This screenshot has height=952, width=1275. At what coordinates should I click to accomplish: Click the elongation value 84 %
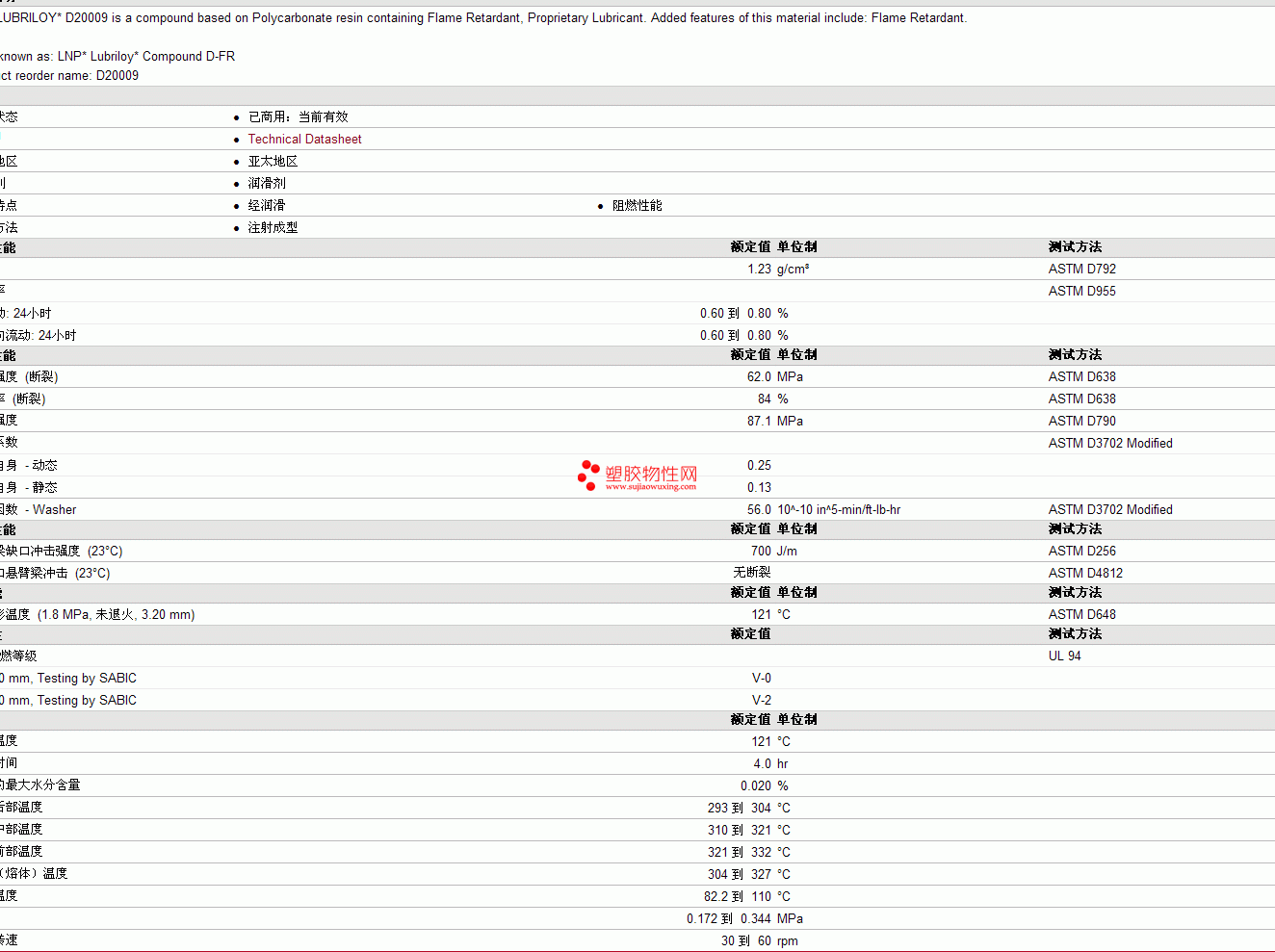pyautogui.click(x=773, y=399)
